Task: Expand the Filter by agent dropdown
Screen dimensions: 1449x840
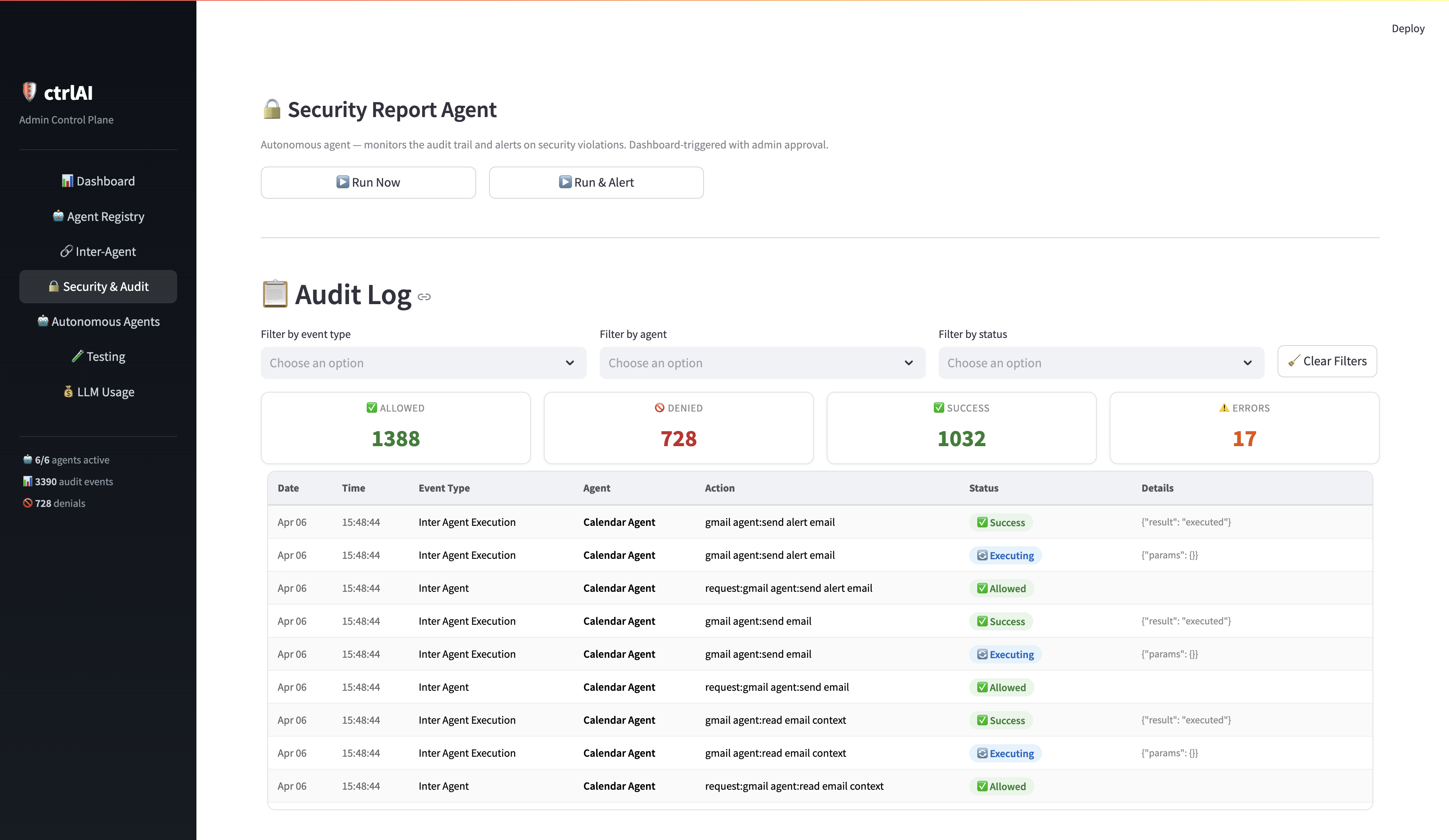Action: (762, 362)
